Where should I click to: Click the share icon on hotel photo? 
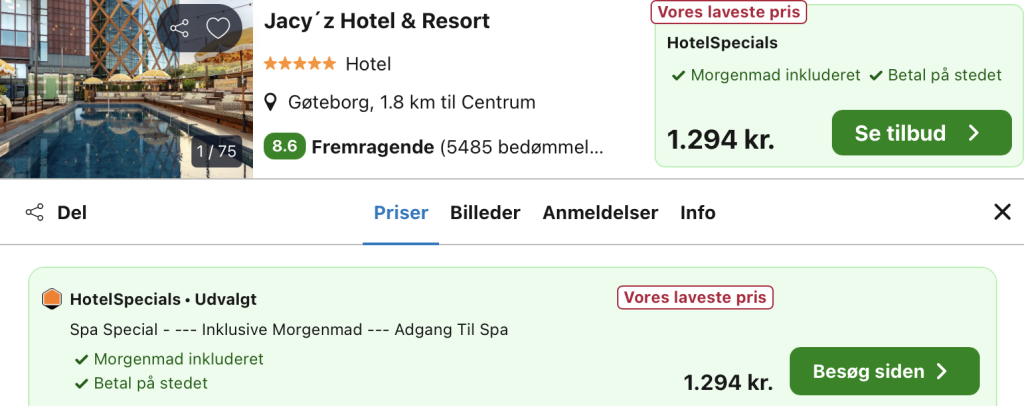pos(180,29)
